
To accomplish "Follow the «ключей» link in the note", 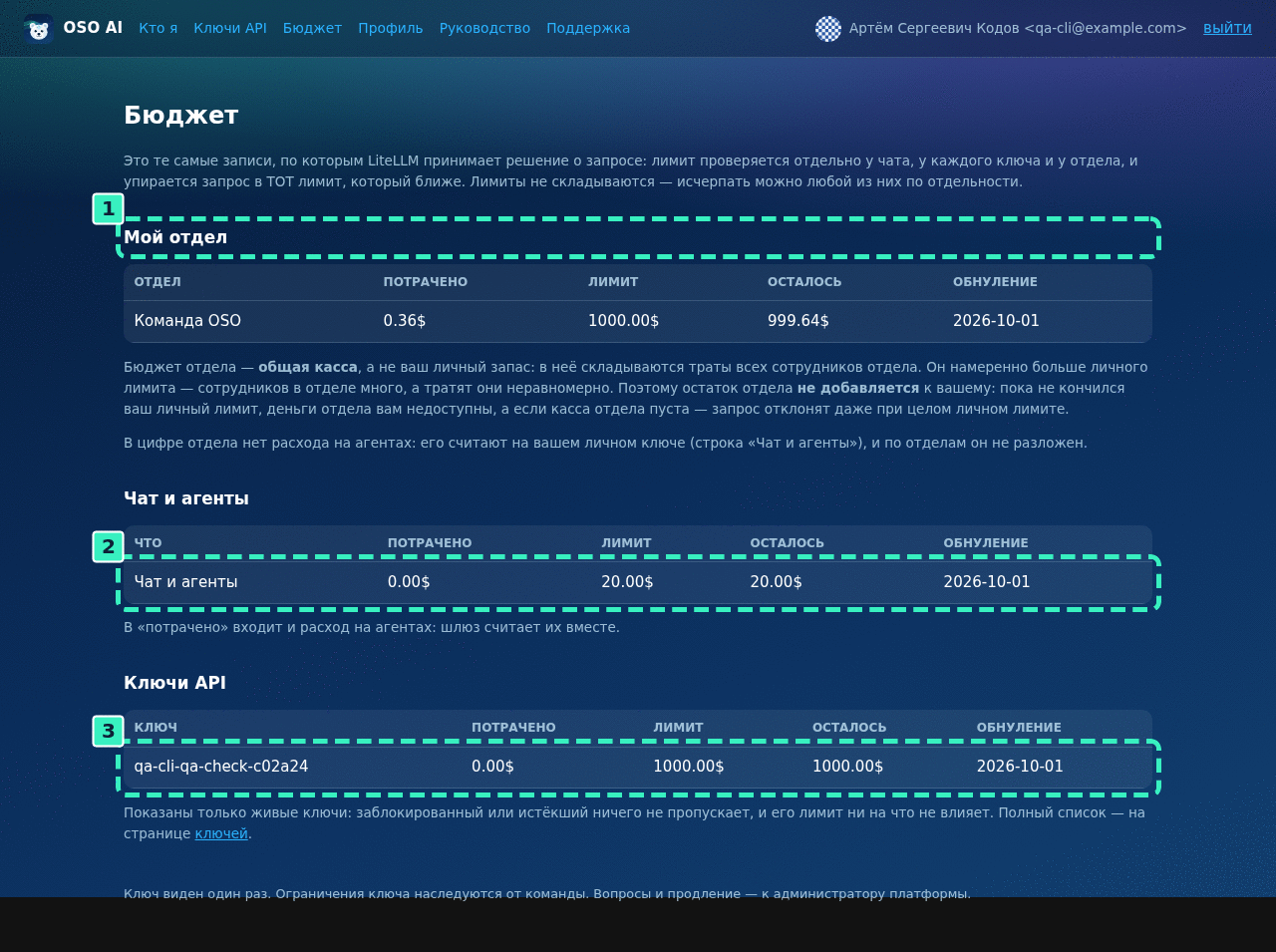I will 221,833.
